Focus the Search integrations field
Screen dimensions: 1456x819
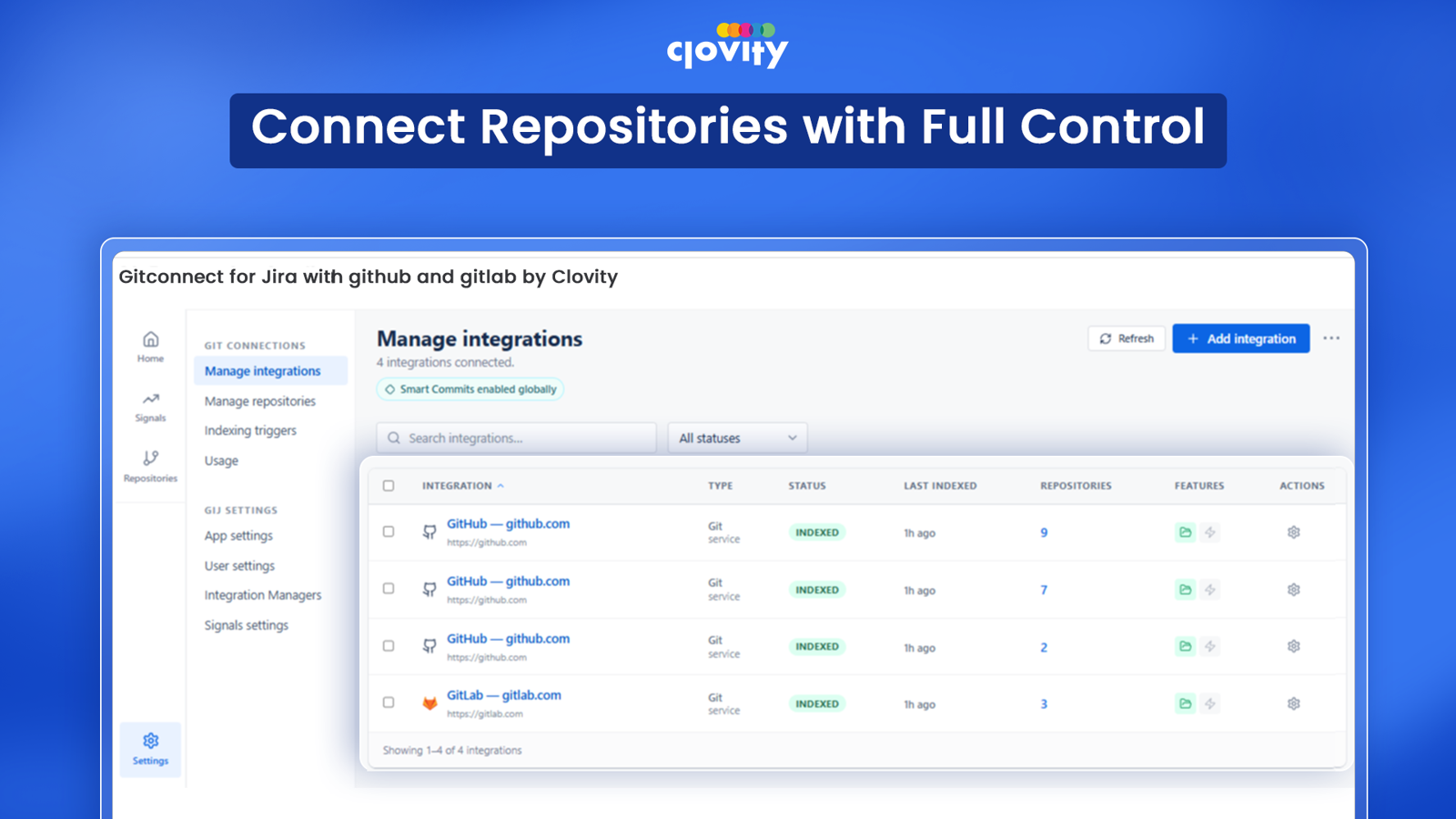[517, 438]
